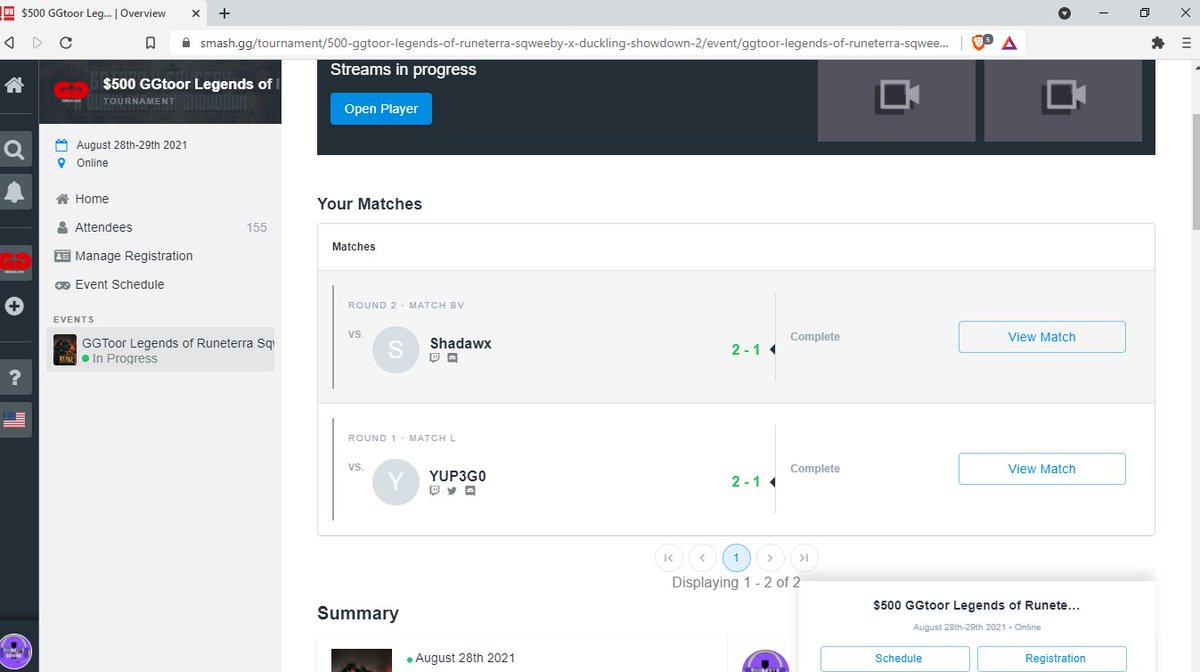Click the Brave Shields lion icon
1200x672 pixels.
pyautogui.click(x=980, y=43)
